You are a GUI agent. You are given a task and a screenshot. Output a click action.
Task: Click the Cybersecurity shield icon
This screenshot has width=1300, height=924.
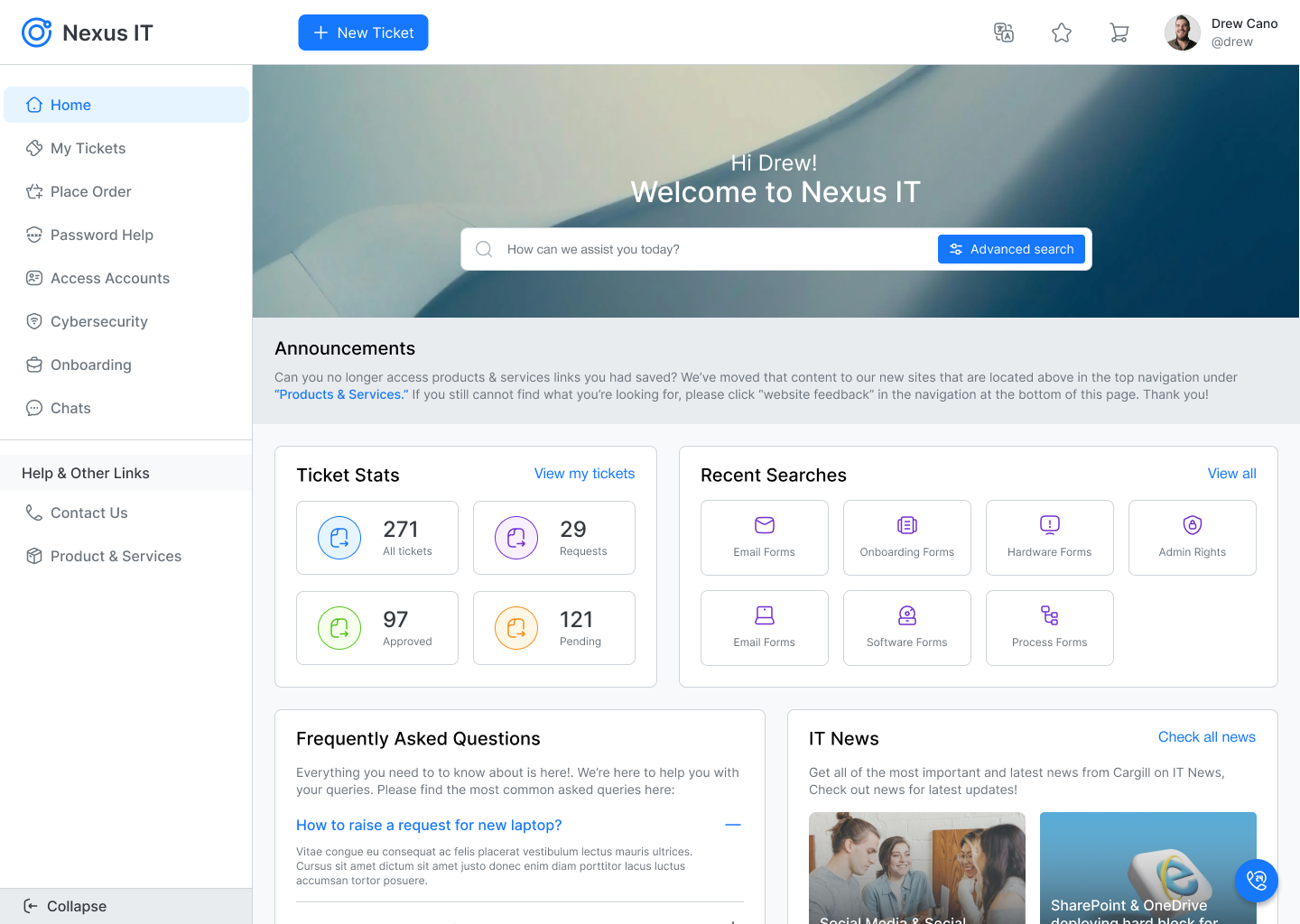33,321
